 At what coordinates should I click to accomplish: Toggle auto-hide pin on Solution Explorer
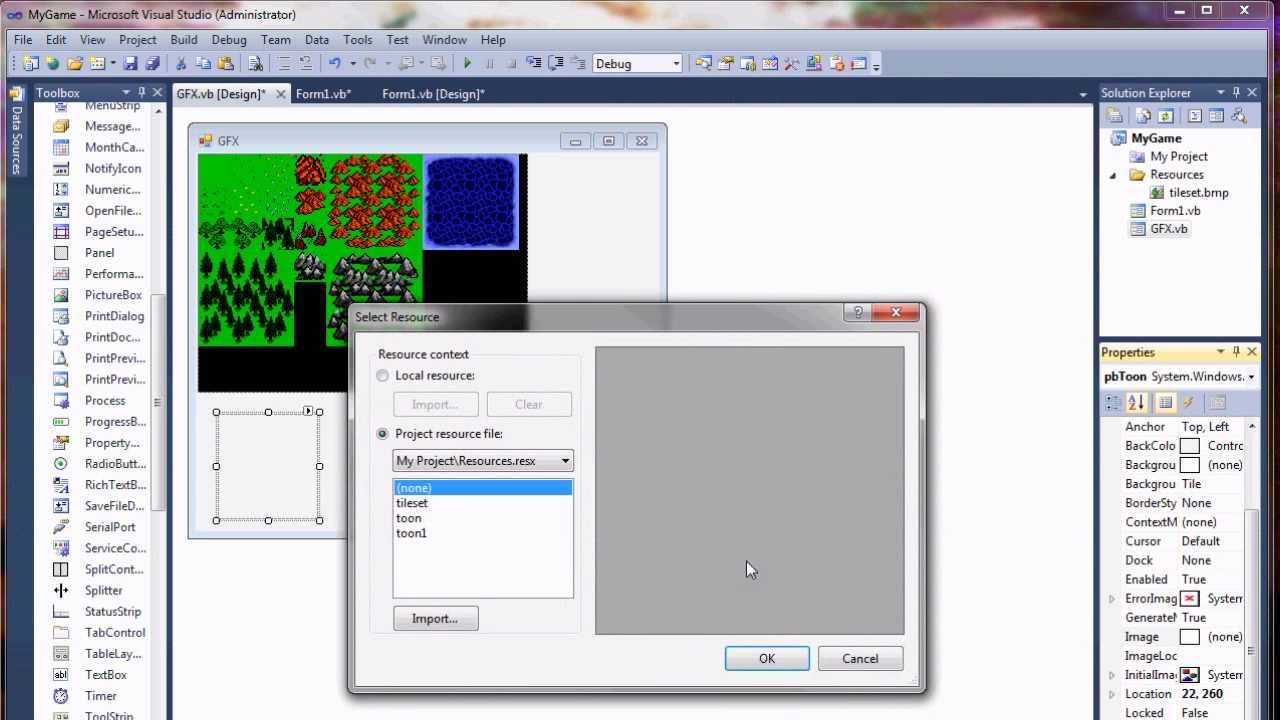point(1237,93)
